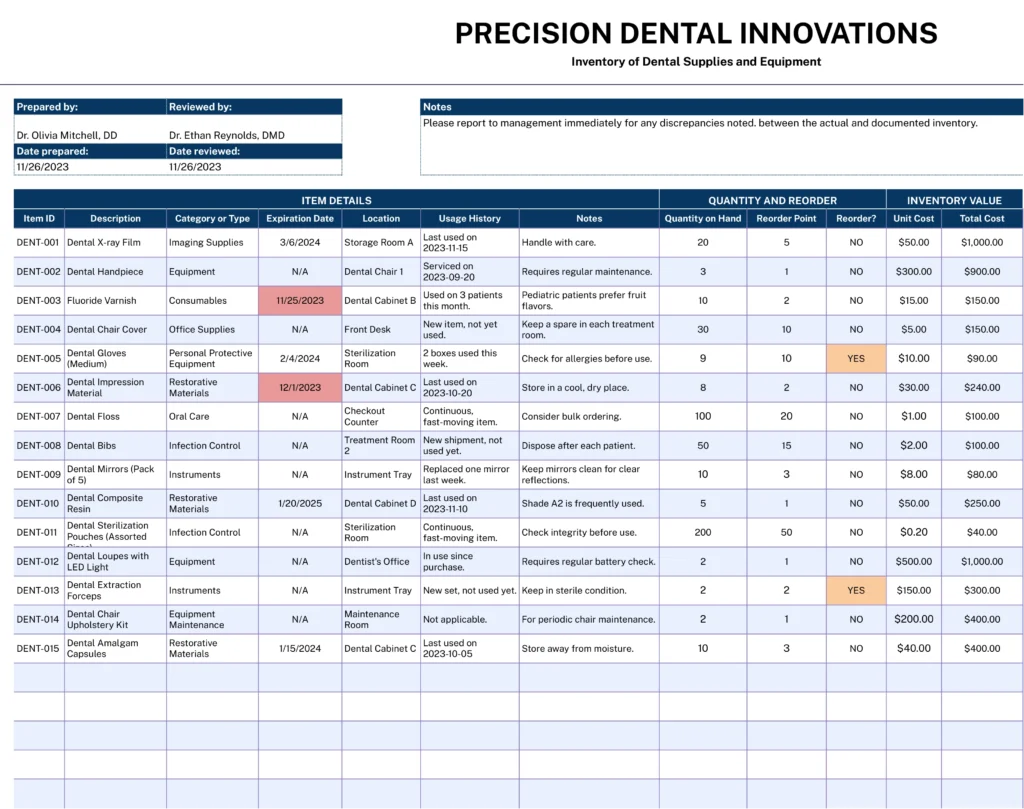Select the $500.00 unit cost cell

[914, 562]
